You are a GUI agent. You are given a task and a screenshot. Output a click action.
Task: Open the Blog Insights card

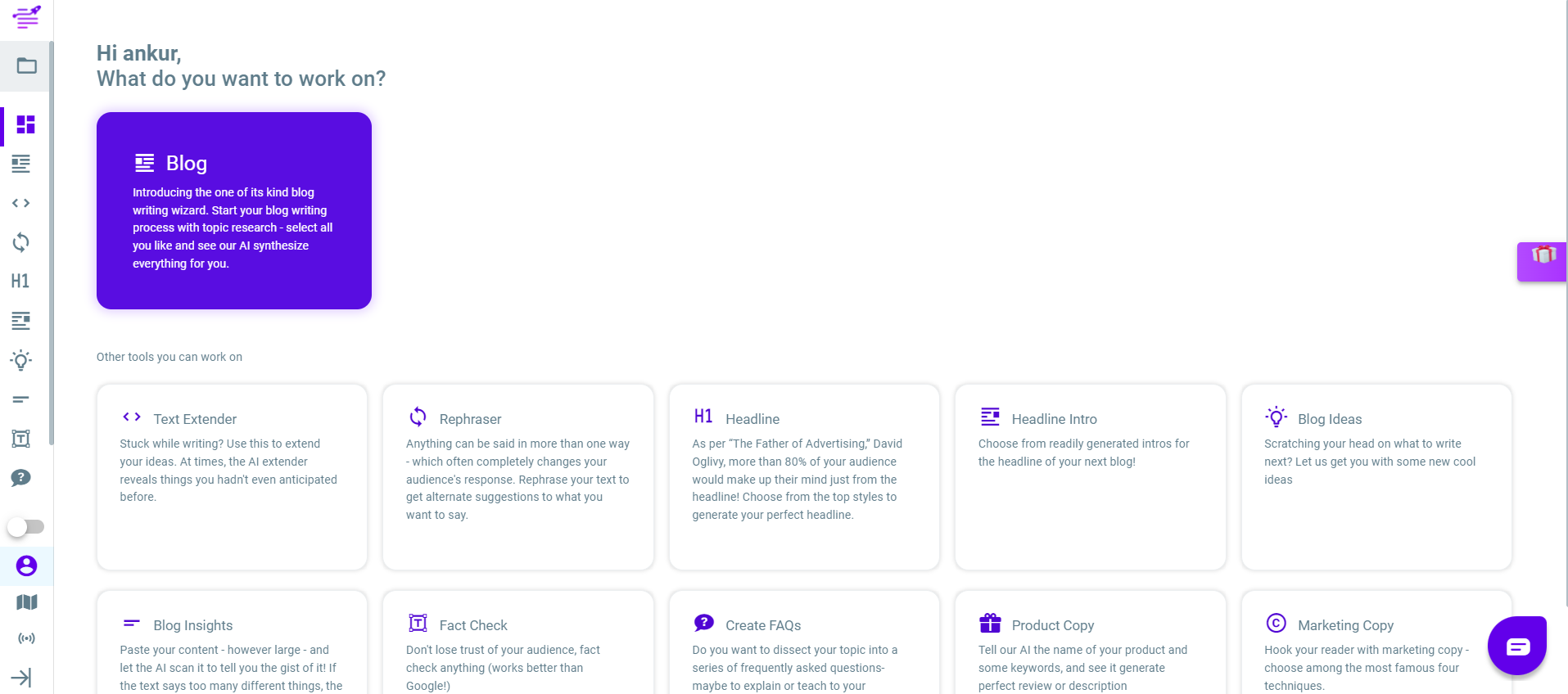(x=232, y=642)
